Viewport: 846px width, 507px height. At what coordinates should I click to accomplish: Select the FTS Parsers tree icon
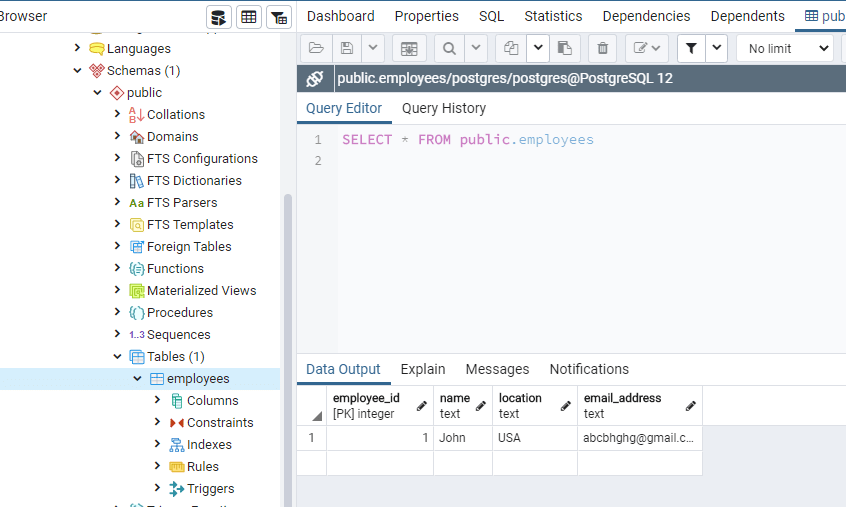tap(137, 203)
